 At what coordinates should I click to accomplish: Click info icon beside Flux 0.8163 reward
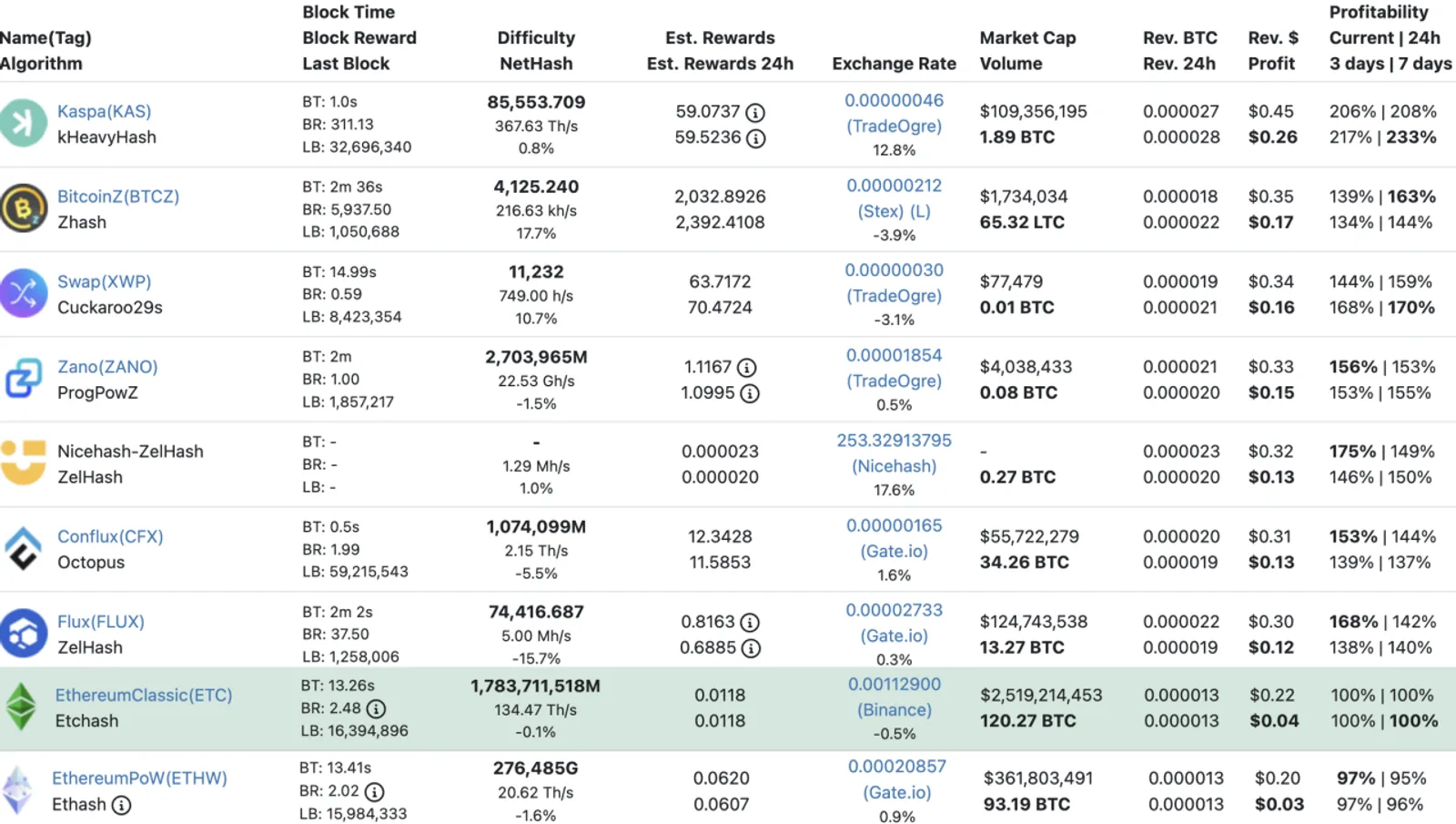[750, 623]
